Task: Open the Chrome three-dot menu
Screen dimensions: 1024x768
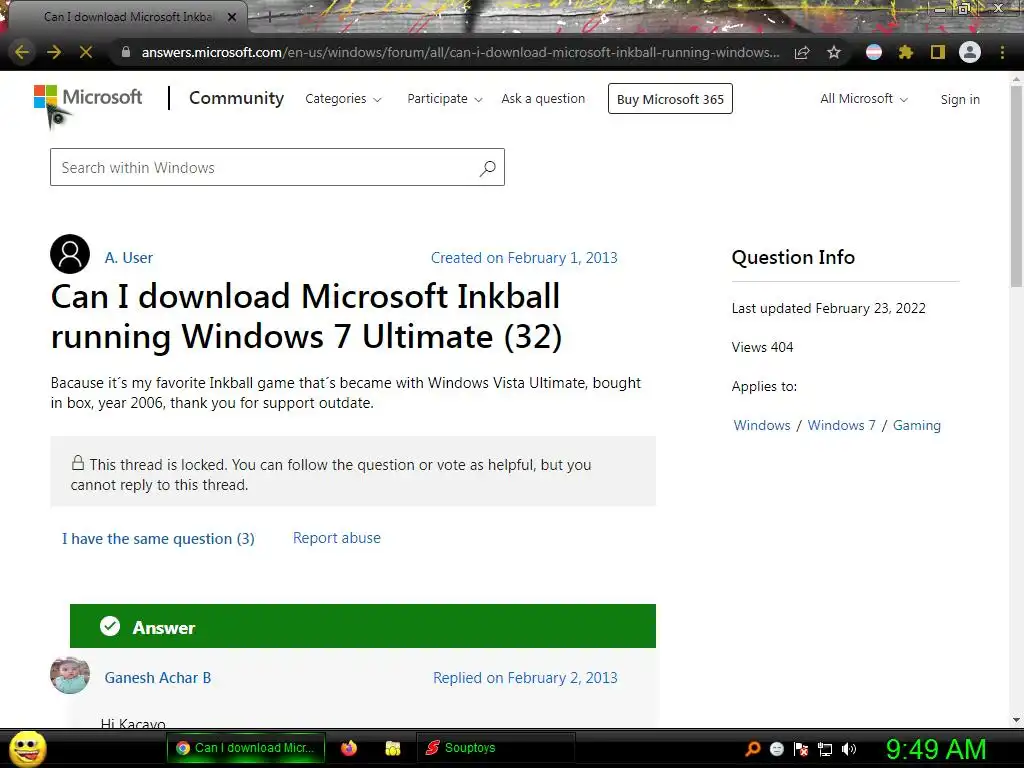Action: [1002, 52]
